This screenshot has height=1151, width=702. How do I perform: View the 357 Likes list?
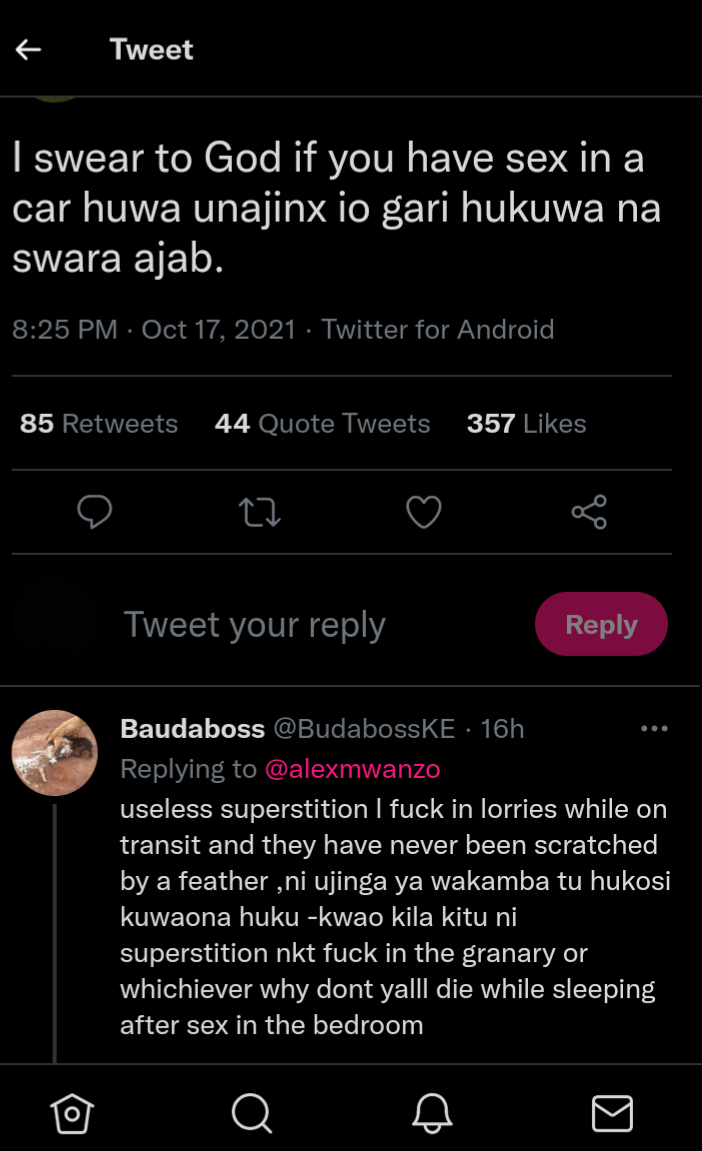tap(526, 424)
